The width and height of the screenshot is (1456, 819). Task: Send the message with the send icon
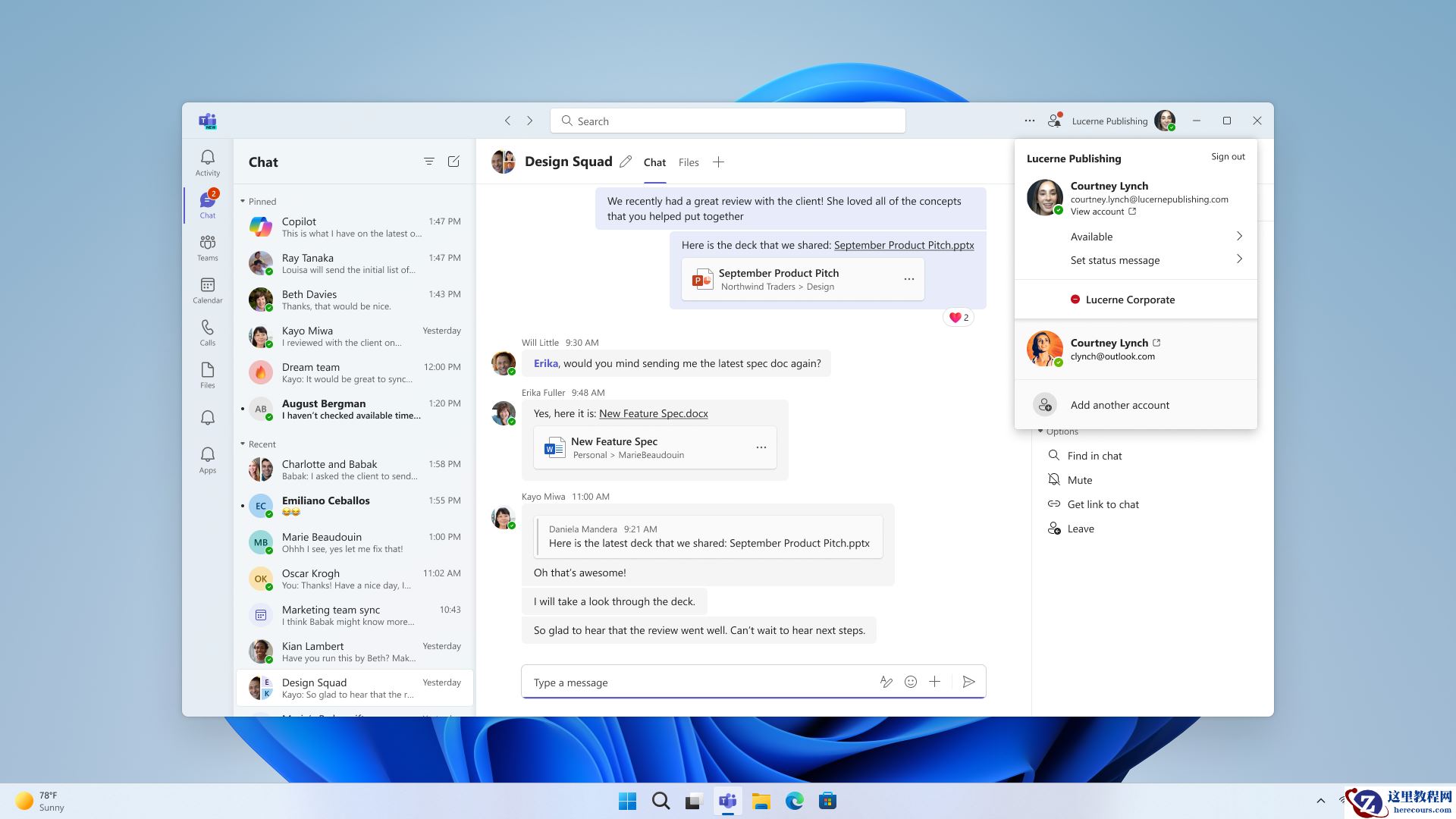point(968,682)
